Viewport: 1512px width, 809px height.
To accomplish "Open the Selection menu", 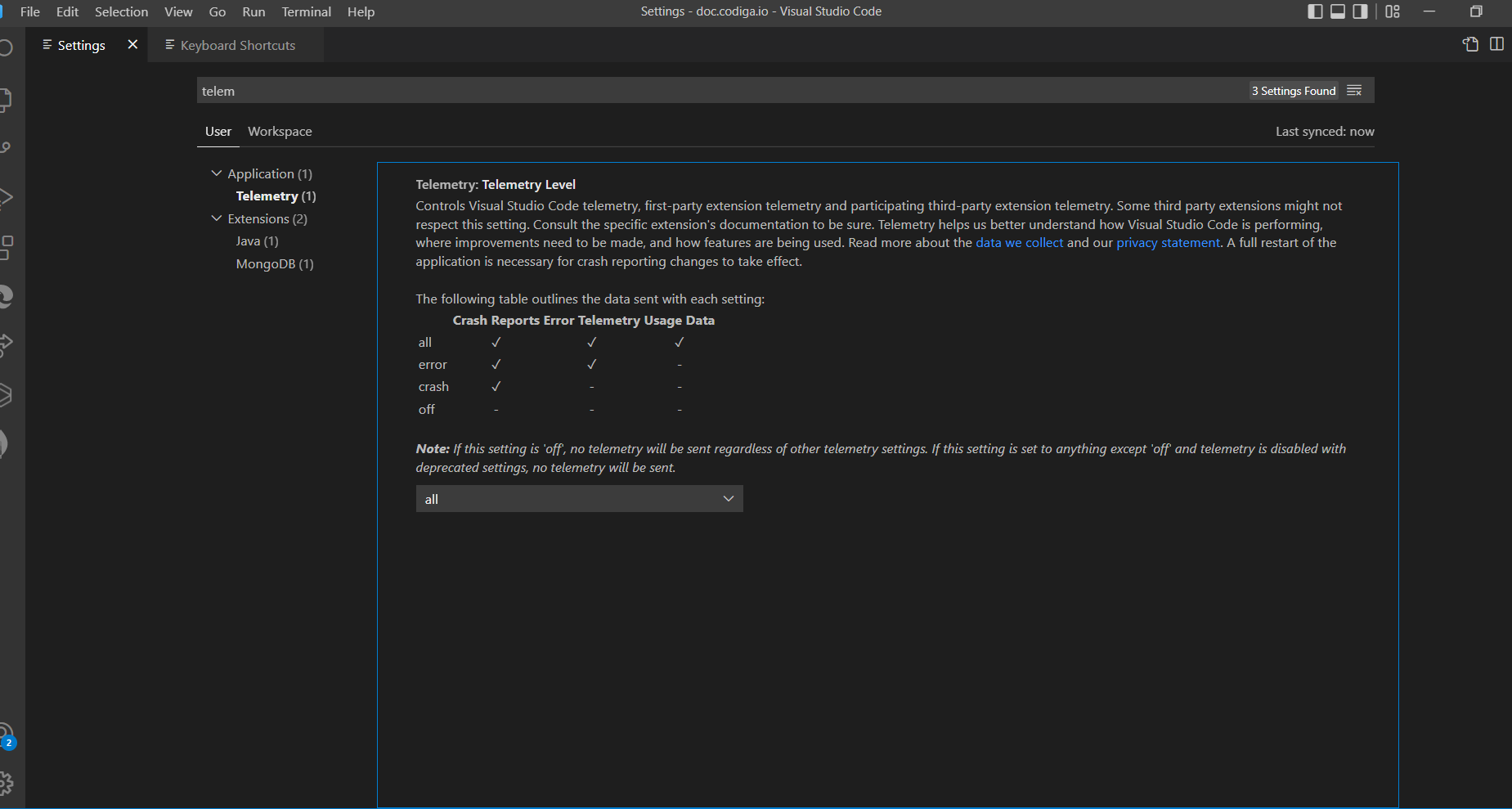I will point(121,11).
